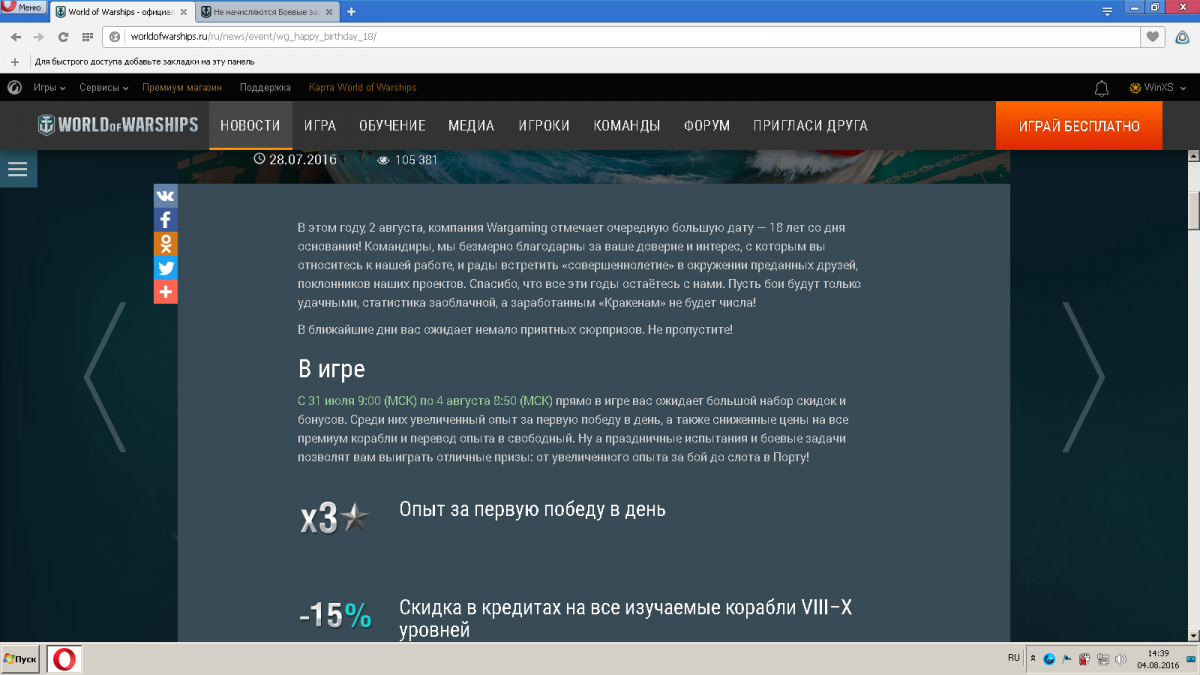Open the МЕДИА section
Viewport: 1200px width, 675px height.
coord(471,126)
